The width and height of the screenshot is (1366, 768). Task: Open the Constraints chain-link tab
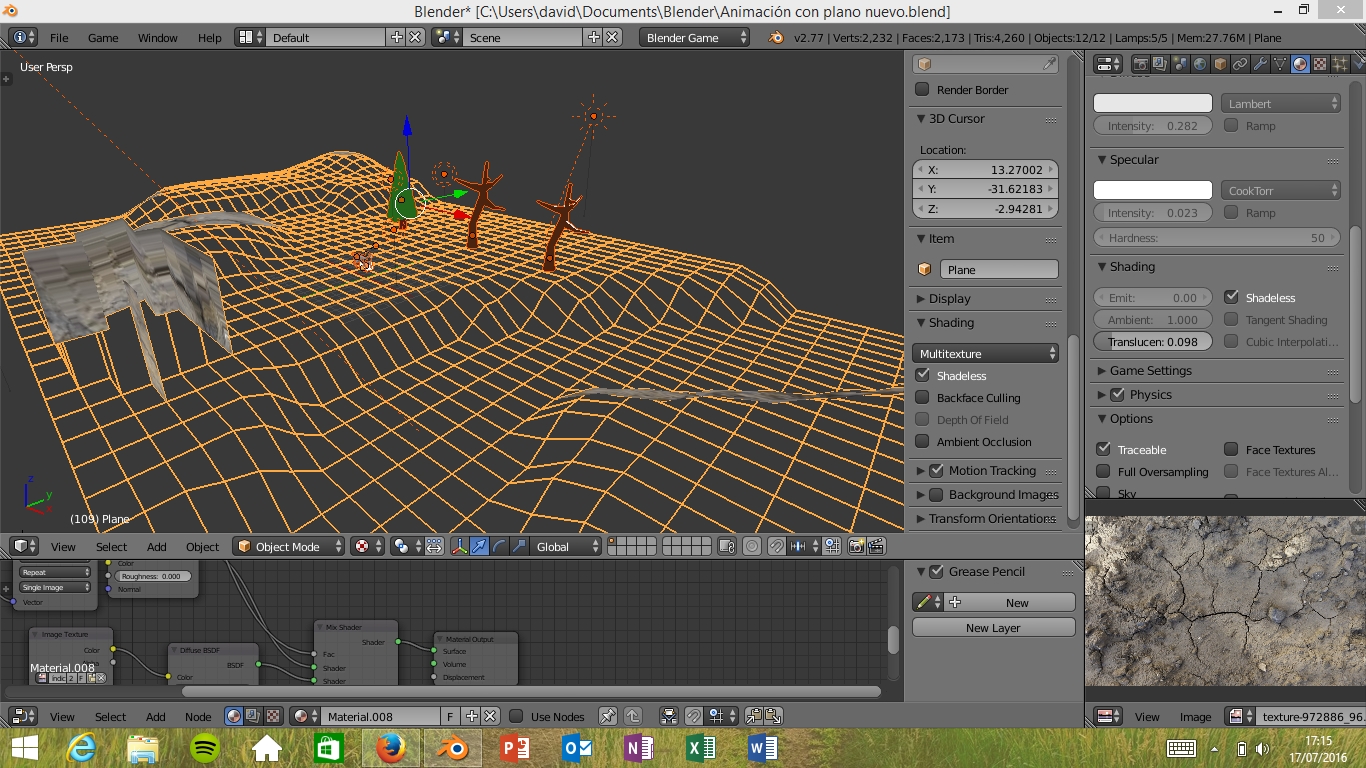tap(1240, 64)
